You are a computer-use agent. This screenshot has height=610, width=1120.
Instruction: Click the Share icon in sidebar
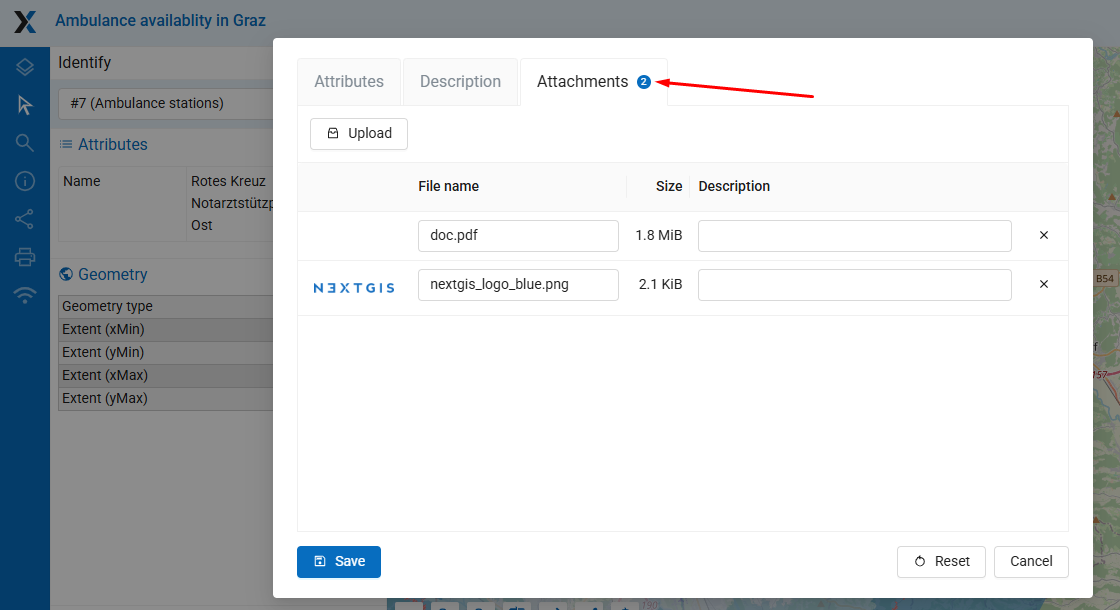[x=25, y=219]
